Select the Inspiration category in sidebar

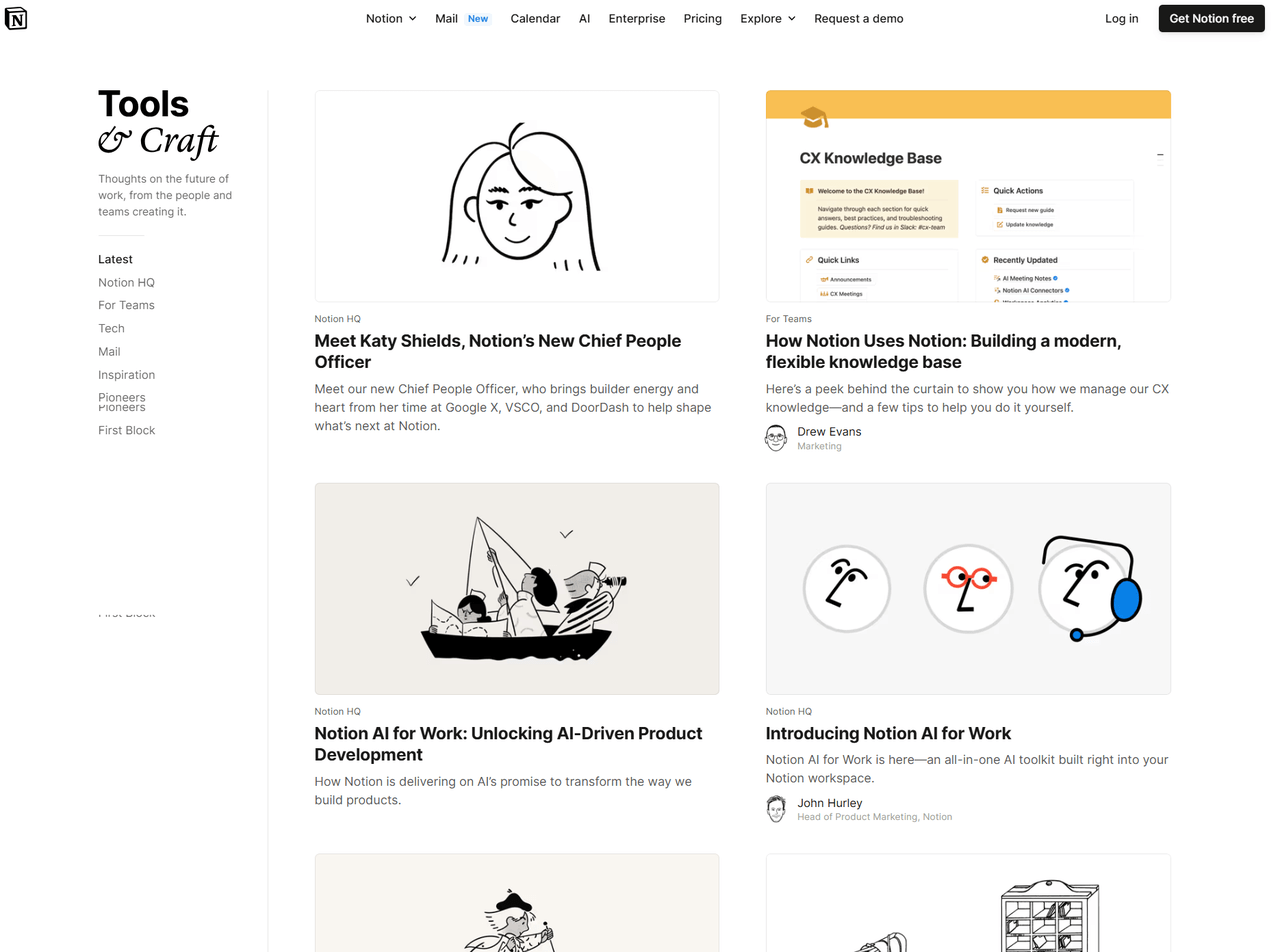[x=126, y=375]
